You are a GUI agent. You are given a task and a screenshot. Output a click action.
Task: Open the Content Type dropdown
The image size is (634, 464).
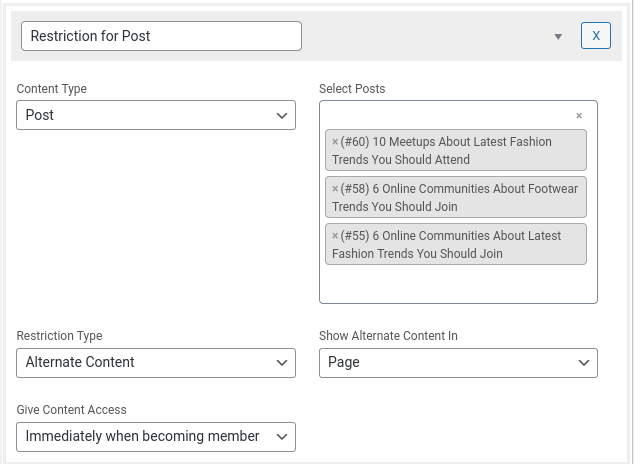click(x=156, y=115)
